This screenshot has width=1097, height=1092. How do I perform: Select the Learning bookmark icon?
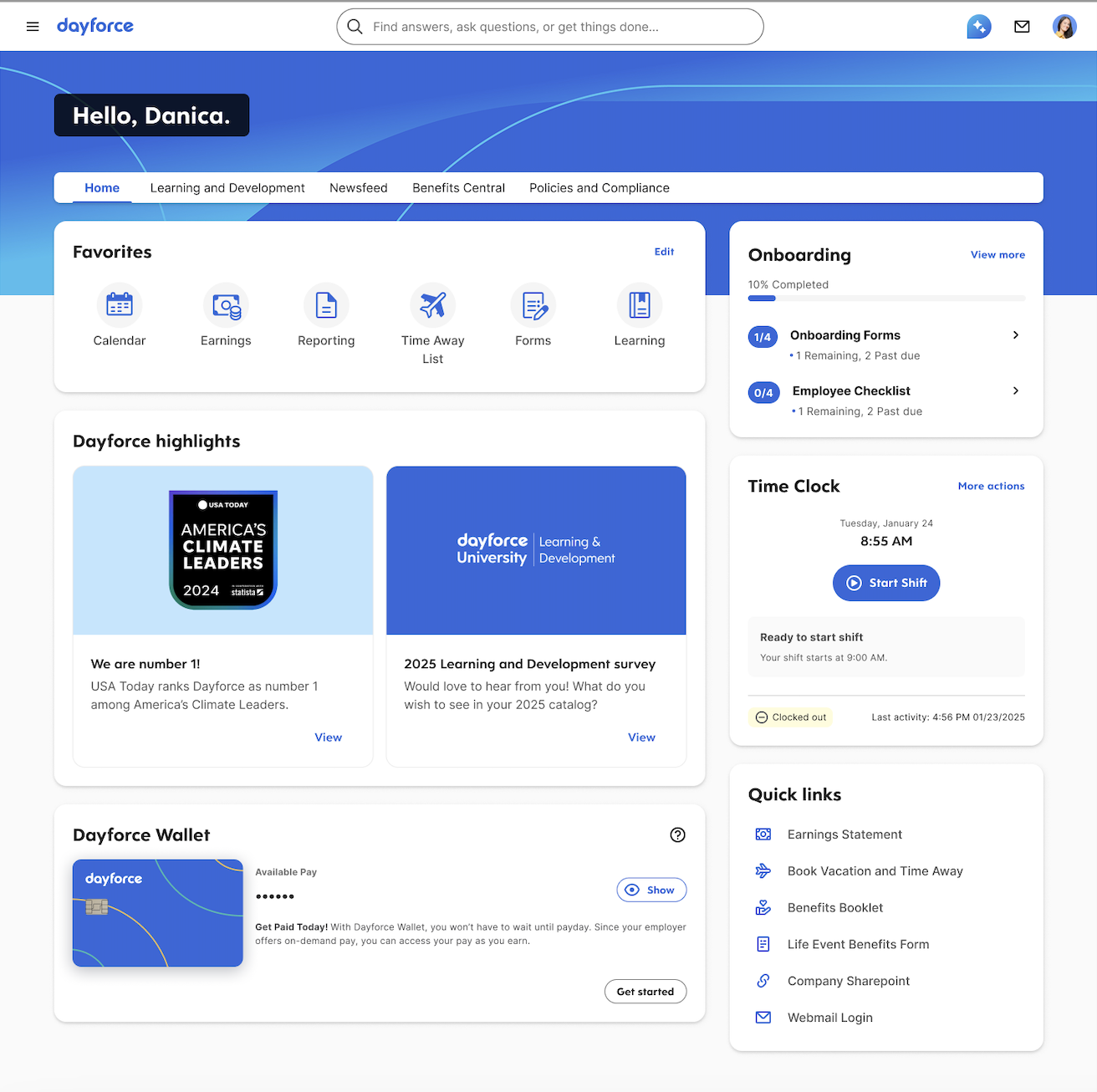pos(639,305)
